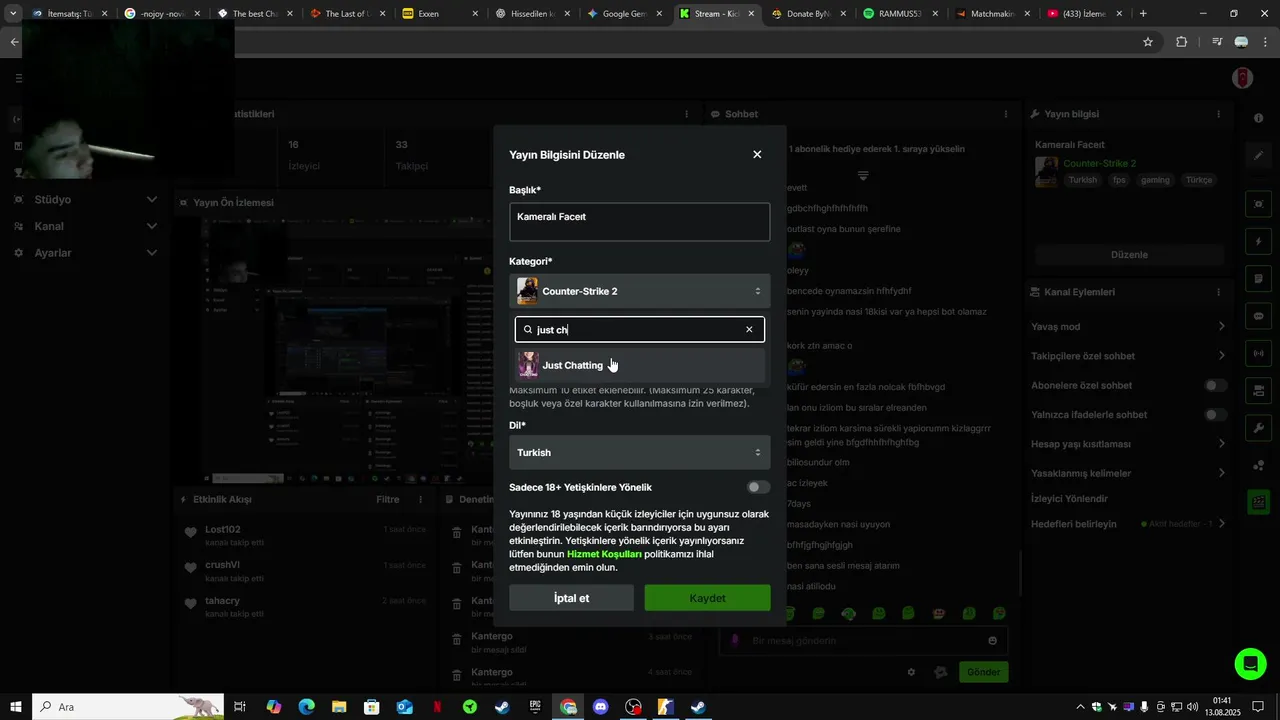
Task: Toggle Abonelere özel sohbet switch
Action: pos(1215,385)
